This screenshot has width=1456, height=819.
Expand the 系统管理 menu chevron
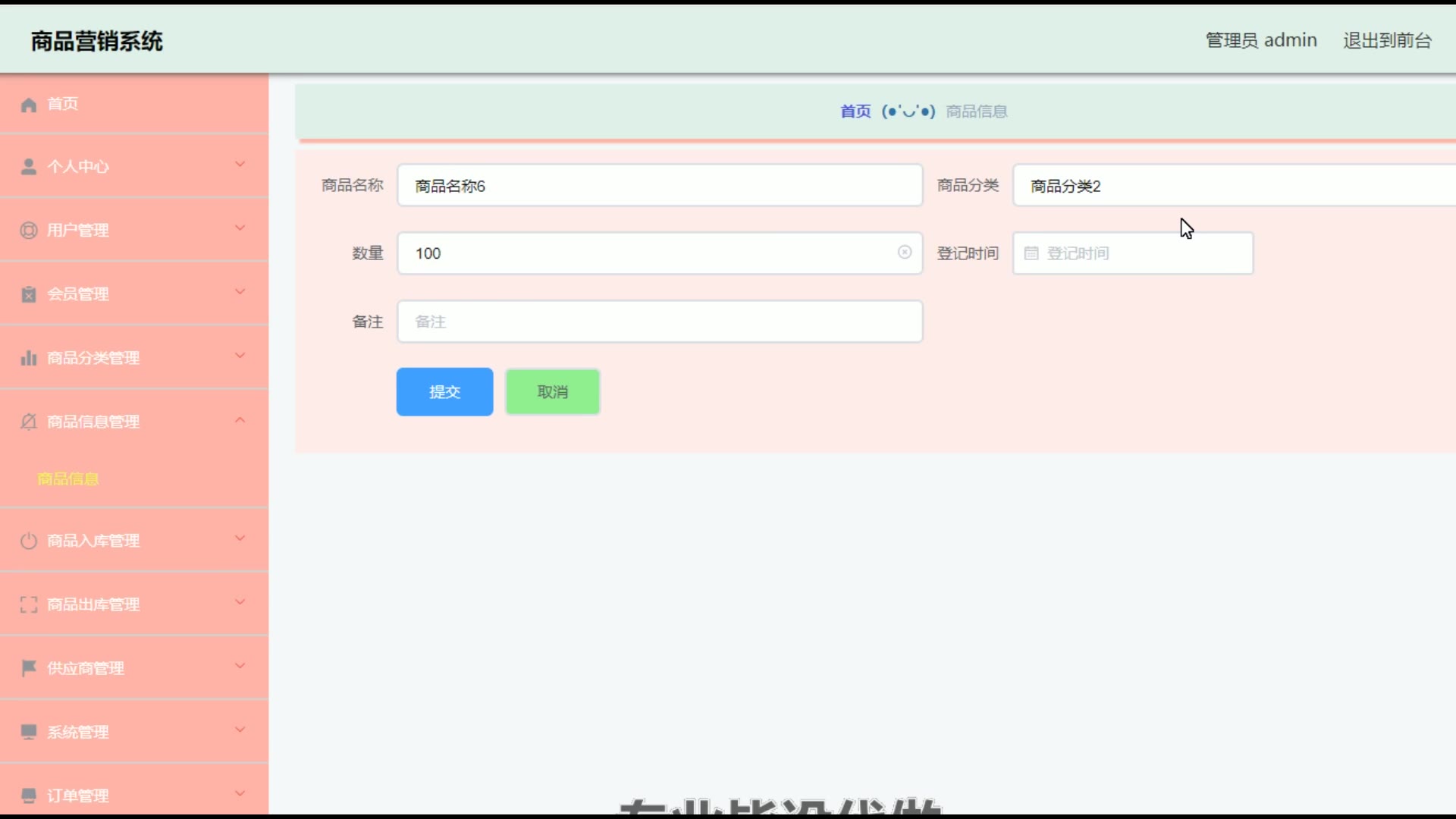pos(240,730)
